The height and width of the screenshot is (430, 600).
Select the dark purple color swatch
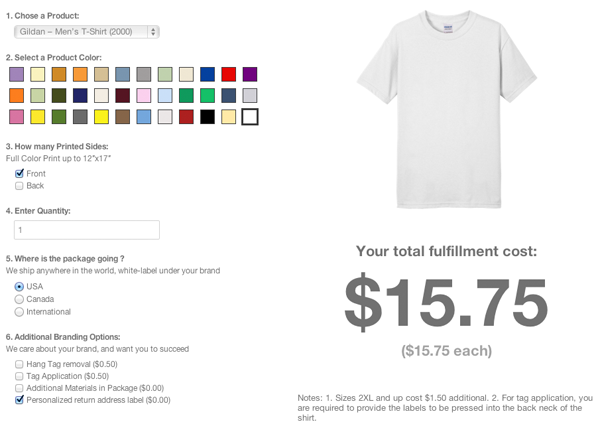tap(250, 74)
